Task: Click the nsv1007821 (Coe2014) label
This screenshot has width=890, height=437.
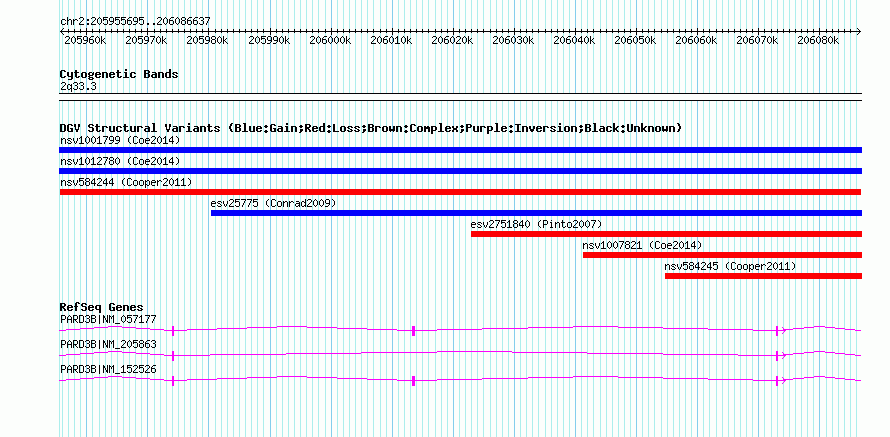Action: pos(643,245)
